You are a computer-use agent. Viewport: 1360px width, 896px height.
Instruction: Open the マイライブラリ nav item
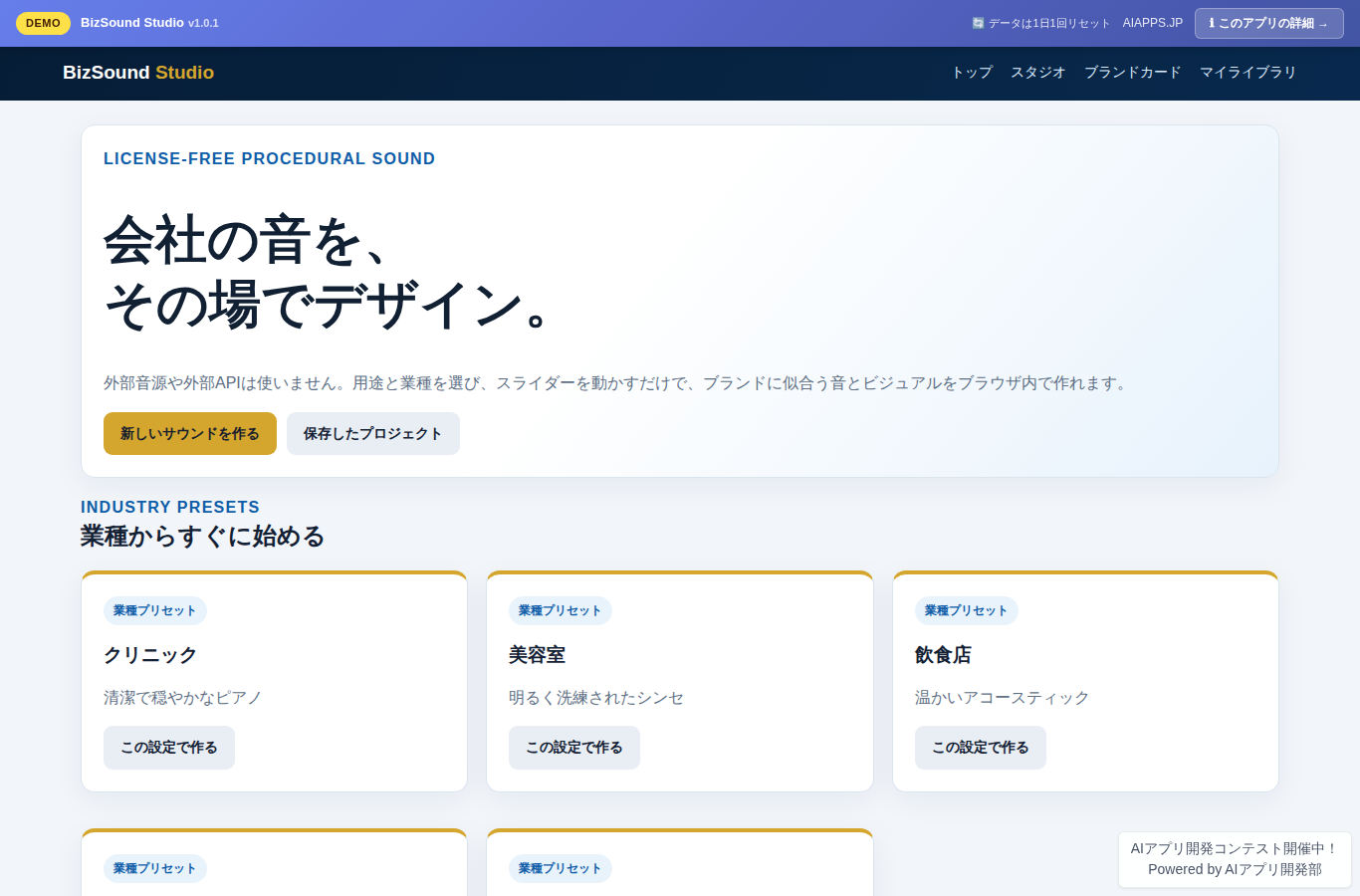pos(1248,73)
